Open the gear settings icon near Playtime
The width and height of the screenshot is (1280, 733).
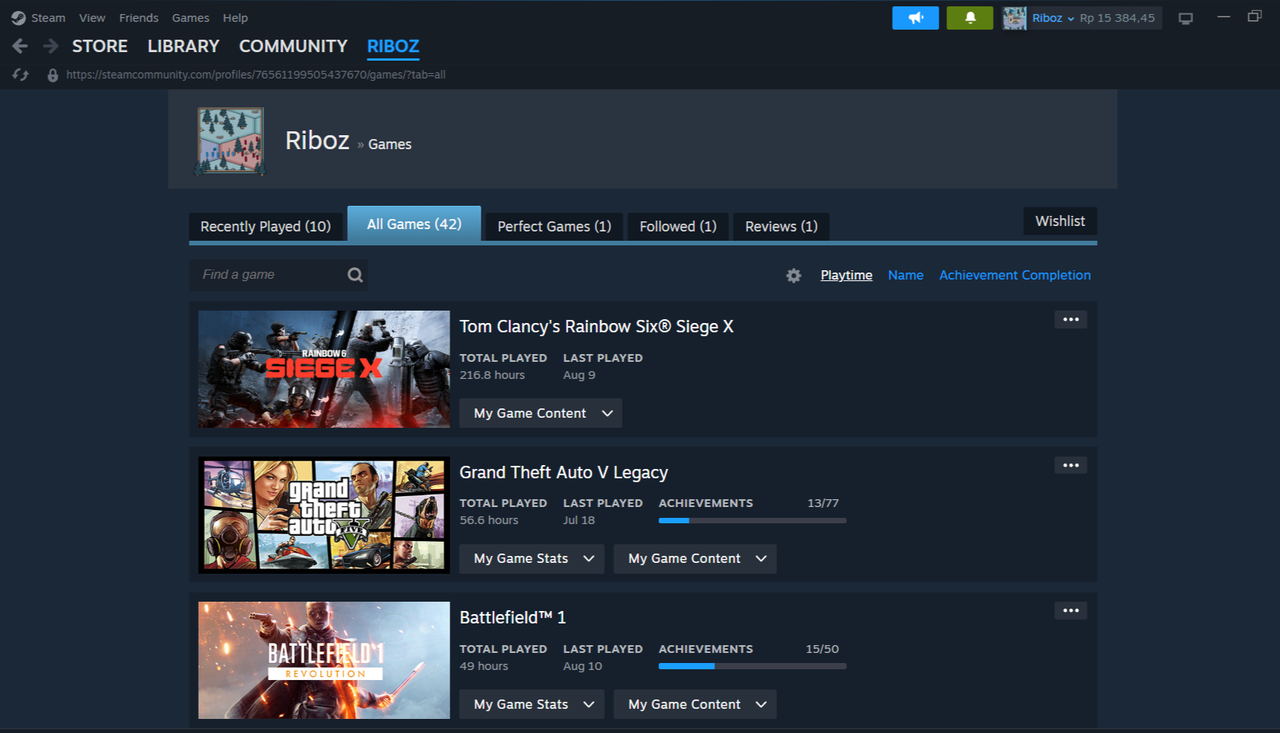[794, 275]
